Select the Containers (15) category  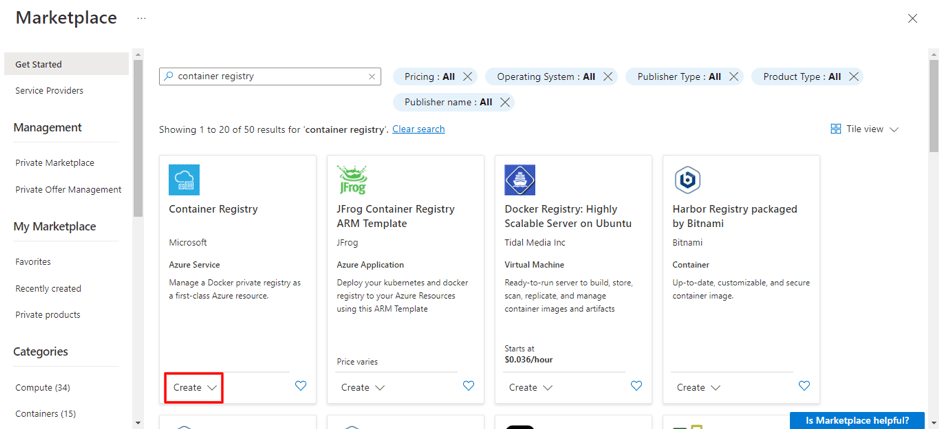46,413
